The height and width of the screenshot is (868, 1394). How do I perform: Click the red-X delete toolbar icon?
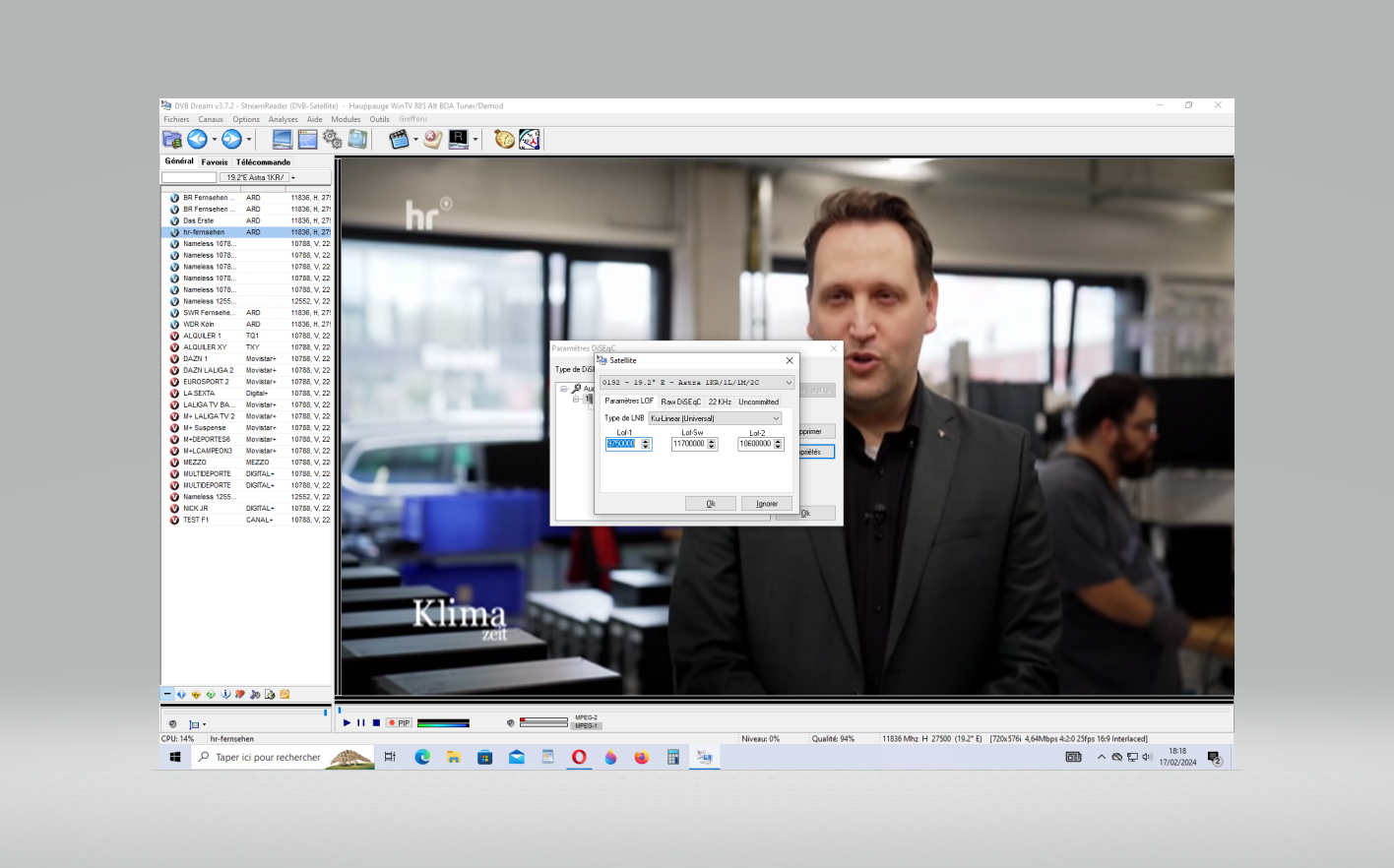coord(433,140)
